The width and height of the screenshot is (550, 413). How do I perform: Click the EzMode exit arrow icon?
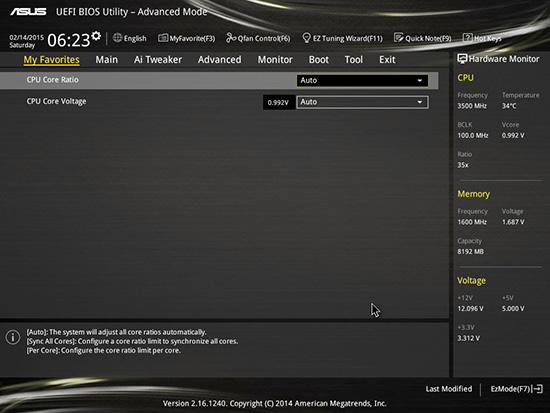tap(537, 389)
